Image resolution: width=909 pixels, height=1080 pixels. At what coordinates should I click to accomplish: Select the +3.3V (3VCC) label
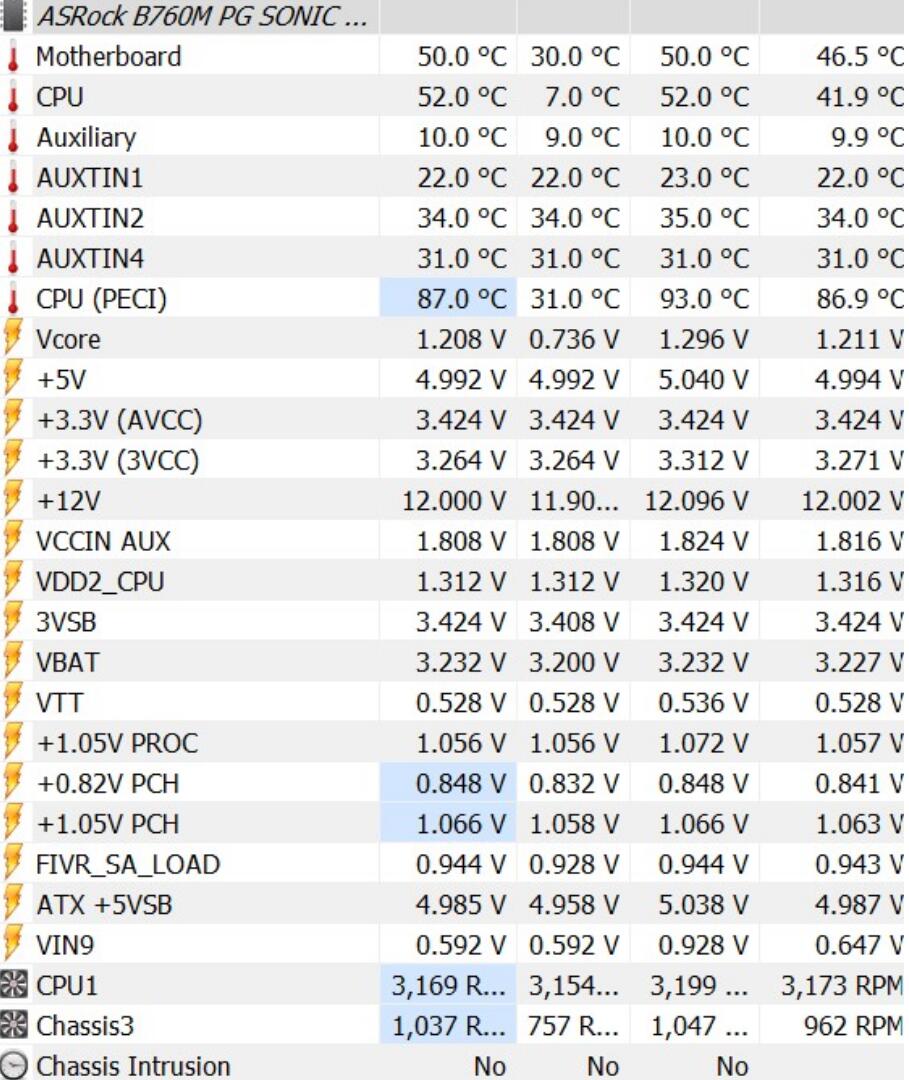click(118, 461)
